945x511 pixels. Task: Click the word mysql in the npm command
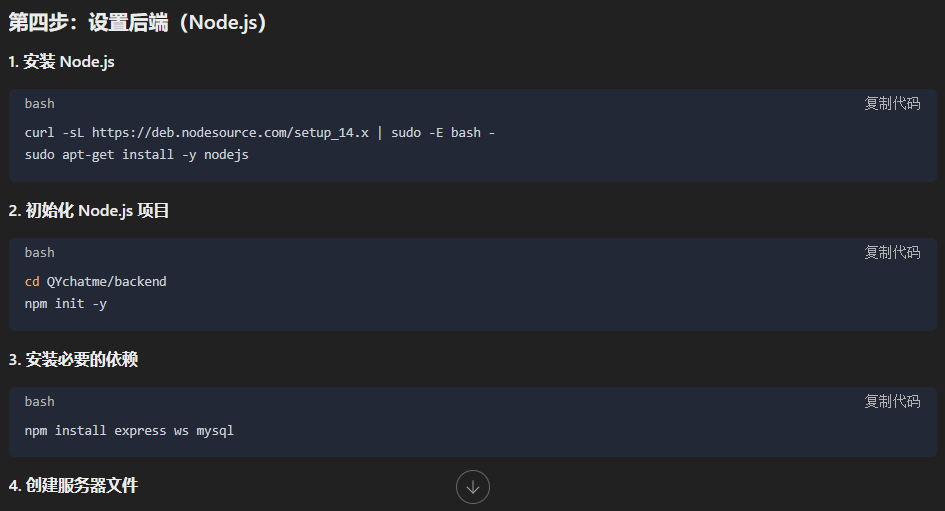tap(215, 430)
